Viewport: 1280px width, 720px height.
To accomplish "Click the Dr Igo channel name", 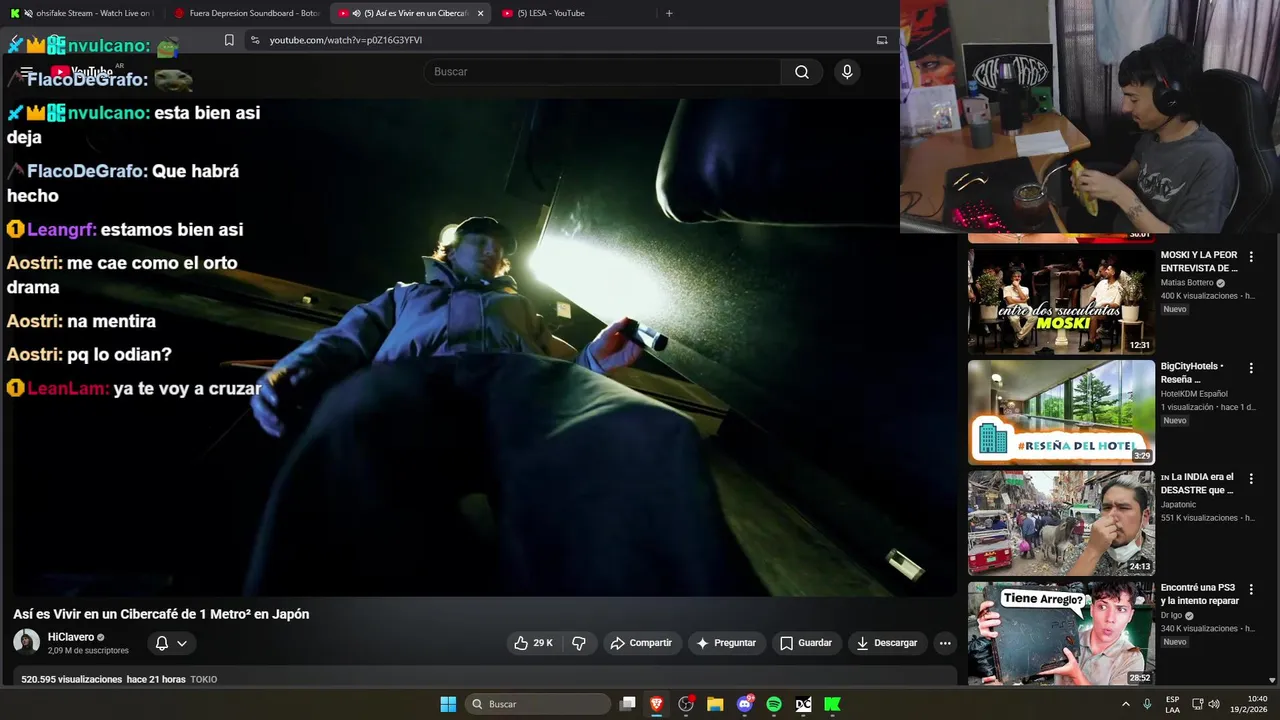I will pos(1172,616).
